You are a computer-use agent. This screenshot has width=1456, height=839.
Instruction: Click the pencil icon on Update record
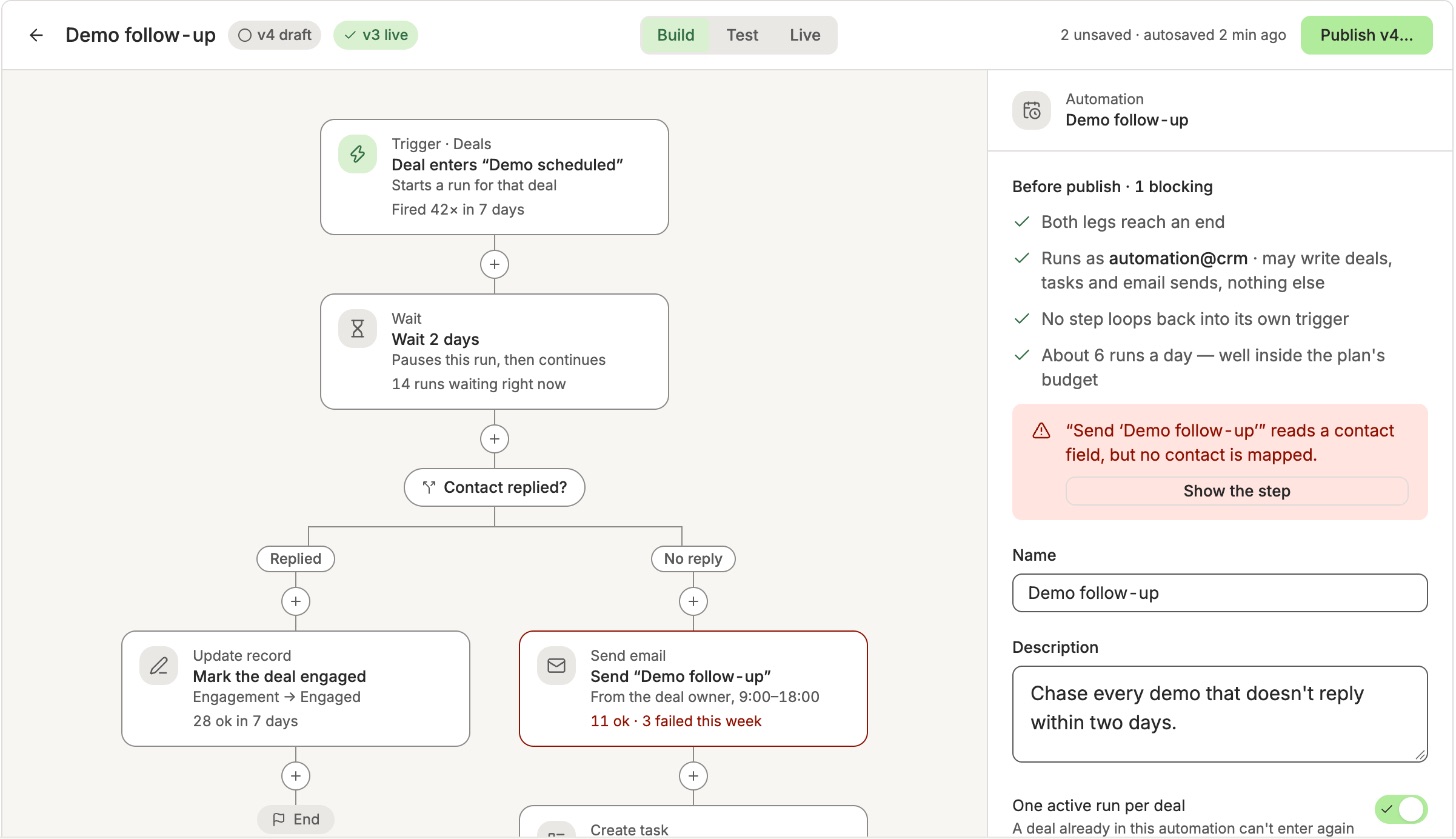[x=159, y=666]
